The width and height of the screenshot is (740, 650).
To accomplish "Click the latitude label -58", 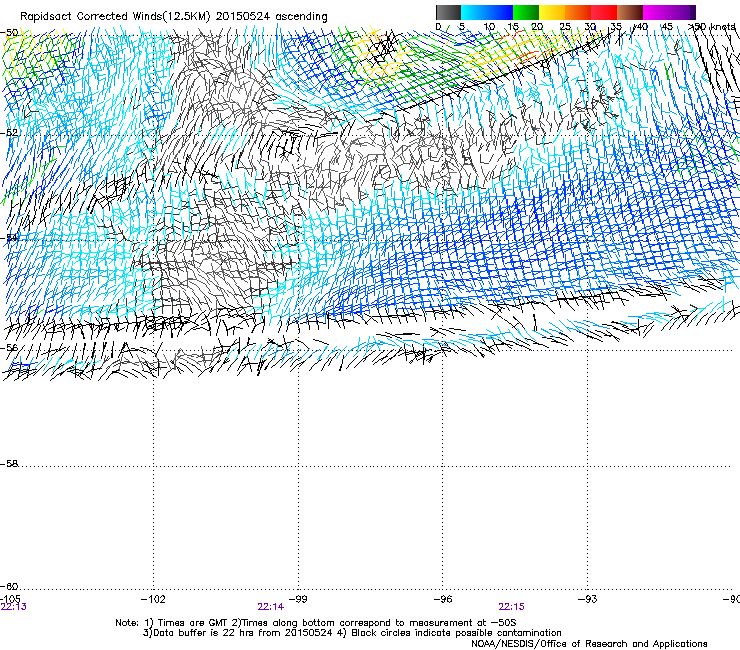I will click(x=9, y=464).
